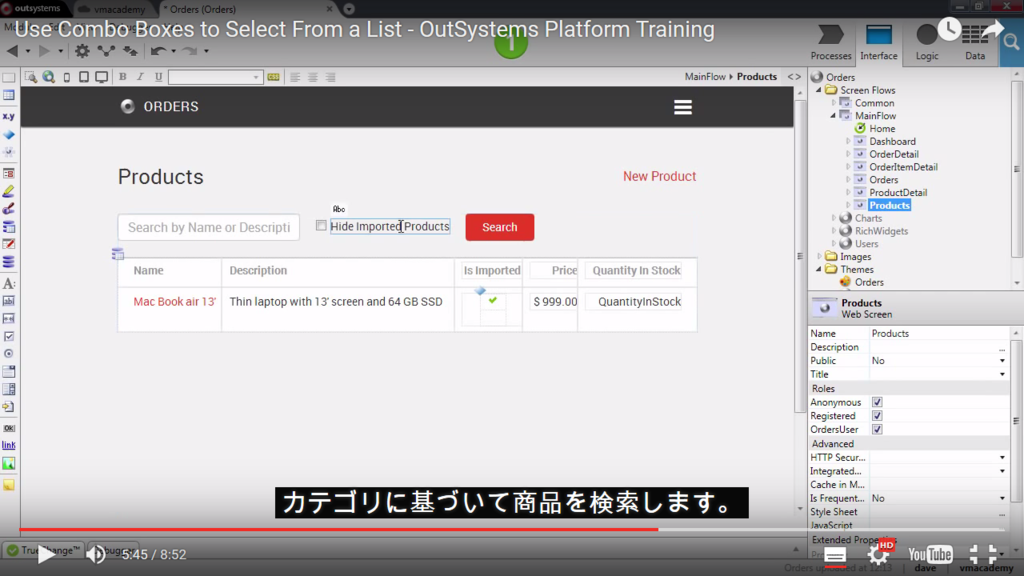Toggle Italic text formatting
This screenshot has height=576, width=1024.
tap(140, 77)
